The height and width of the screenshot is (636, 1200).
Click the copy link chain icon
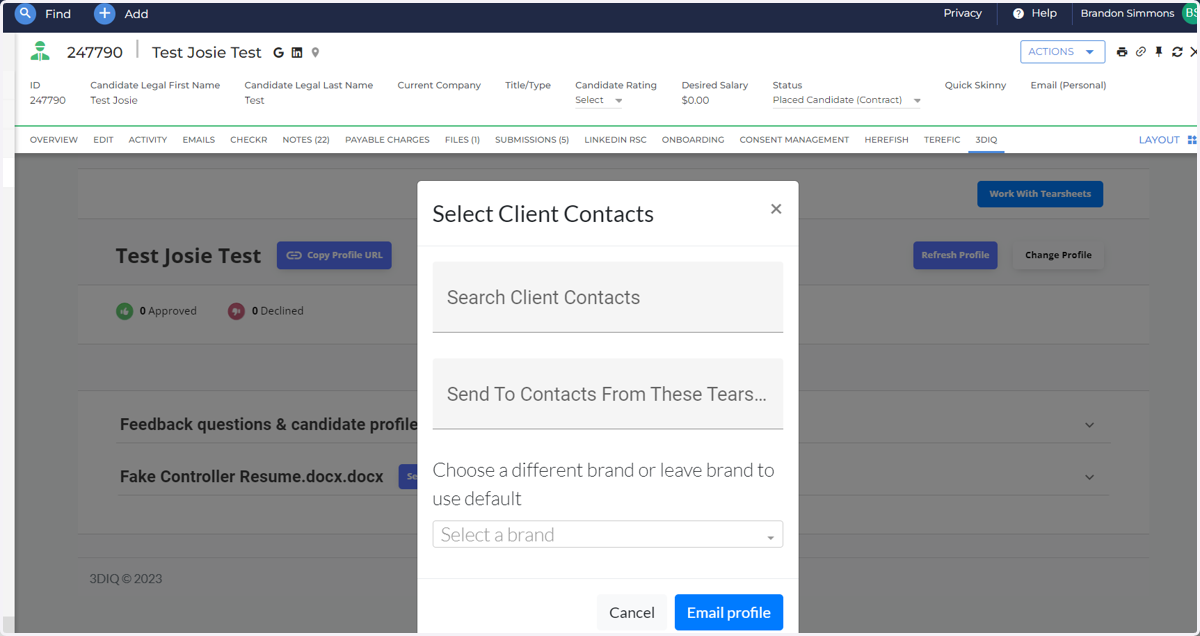coord(1141,52)
